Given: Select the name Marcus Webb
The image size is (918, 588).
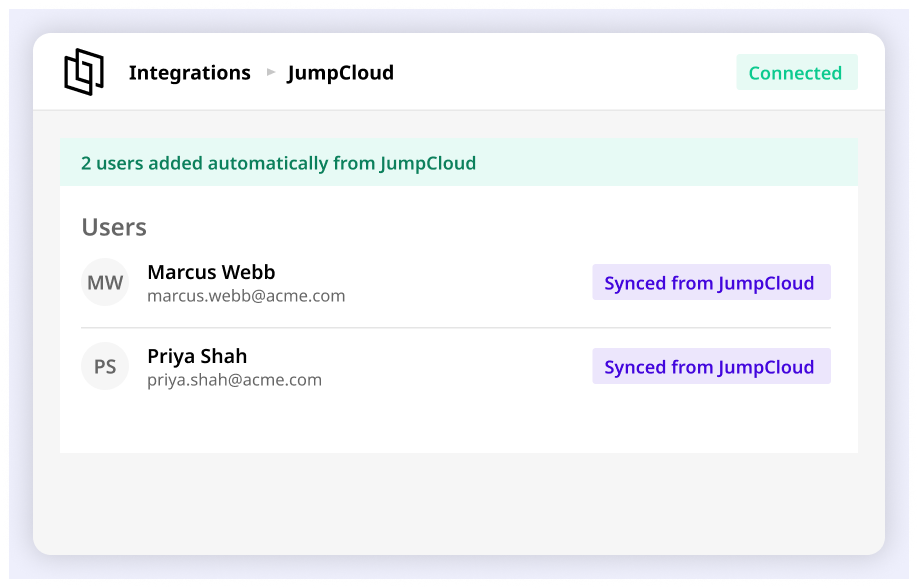Looking at the screenshot, I should [x=211, y=272].
